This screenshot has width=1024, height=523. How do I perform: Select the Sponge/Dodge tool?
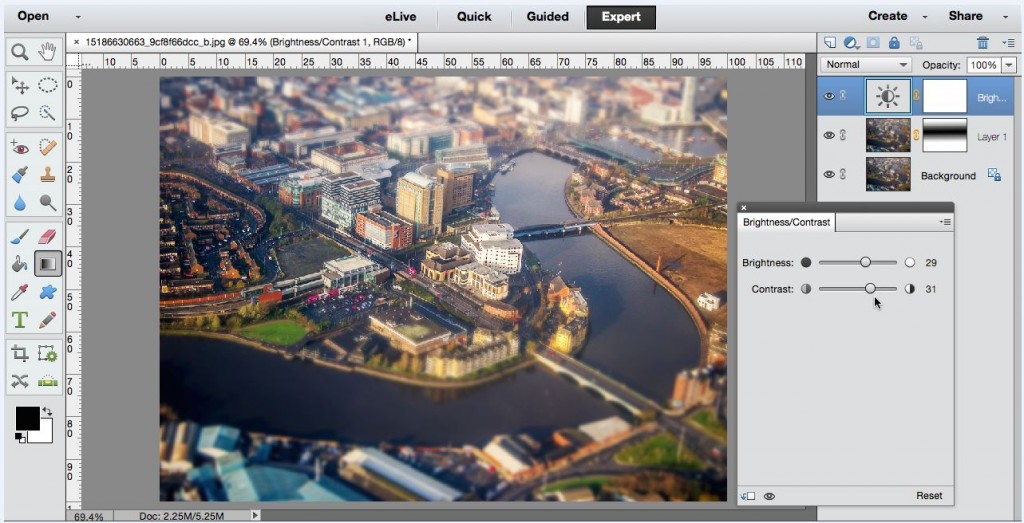[x=47, y=203]
